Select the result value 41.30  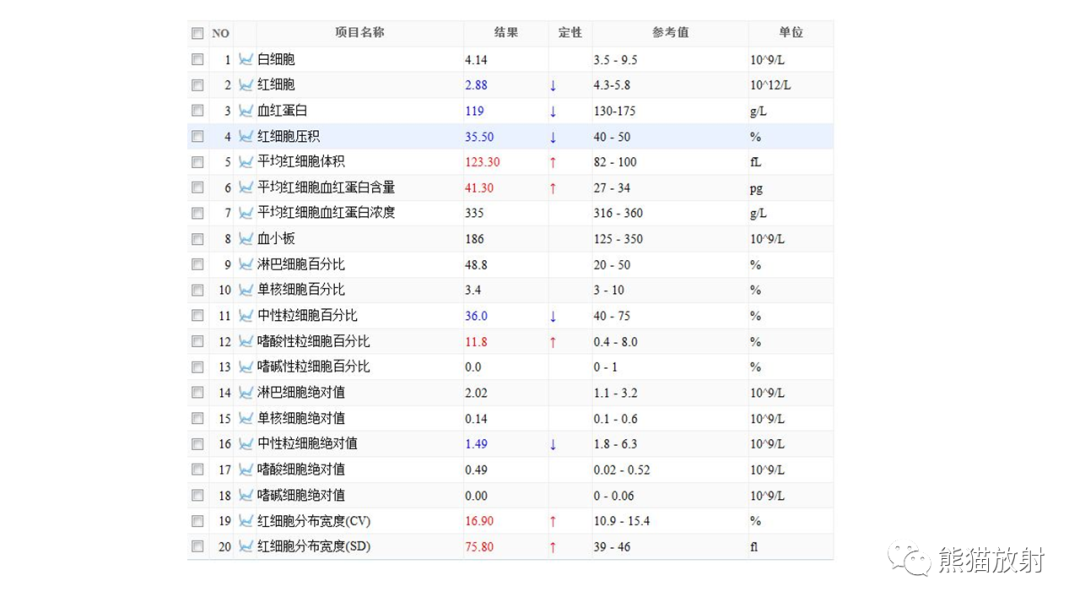(x=479, y=187)
